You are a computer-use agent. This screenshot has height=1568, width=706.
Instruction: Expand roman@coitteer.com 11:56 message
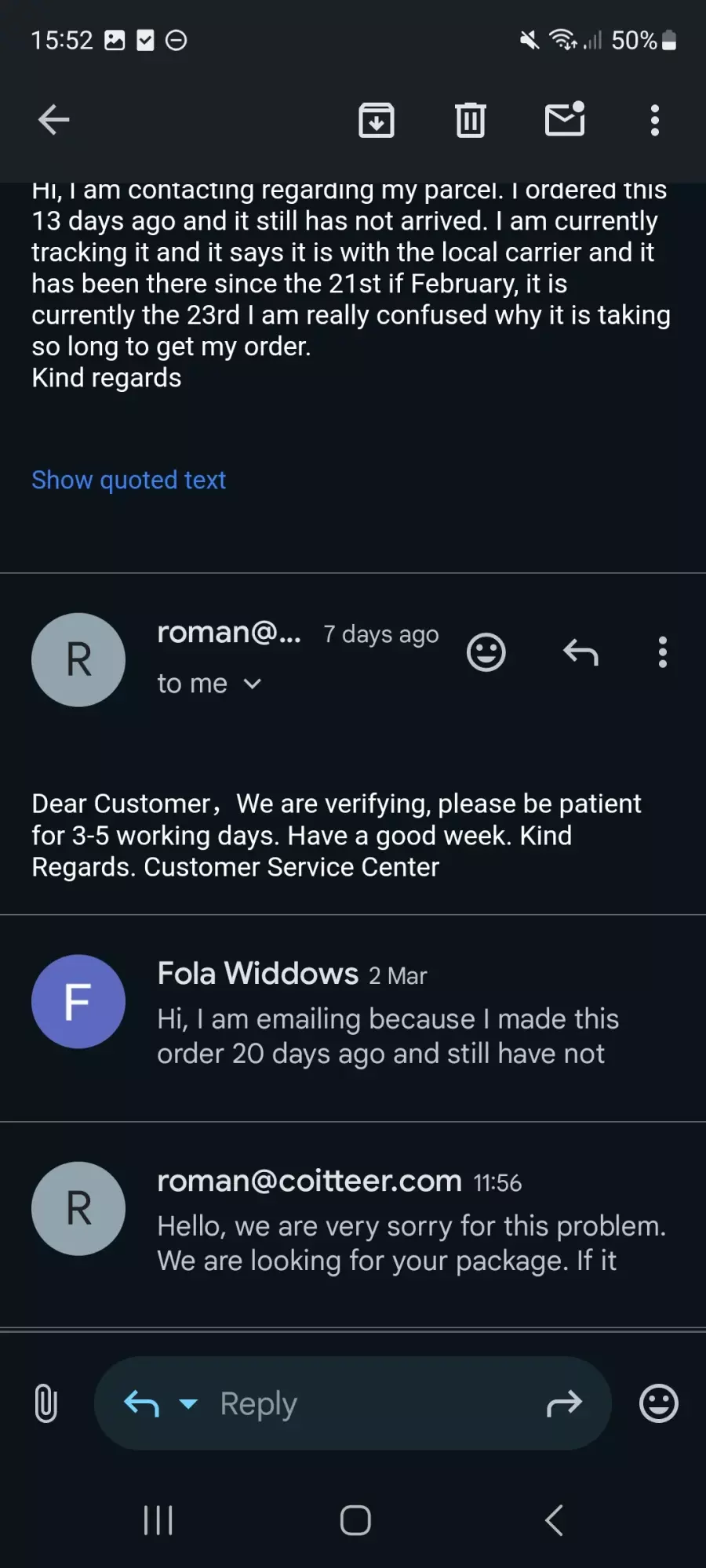353,1225
